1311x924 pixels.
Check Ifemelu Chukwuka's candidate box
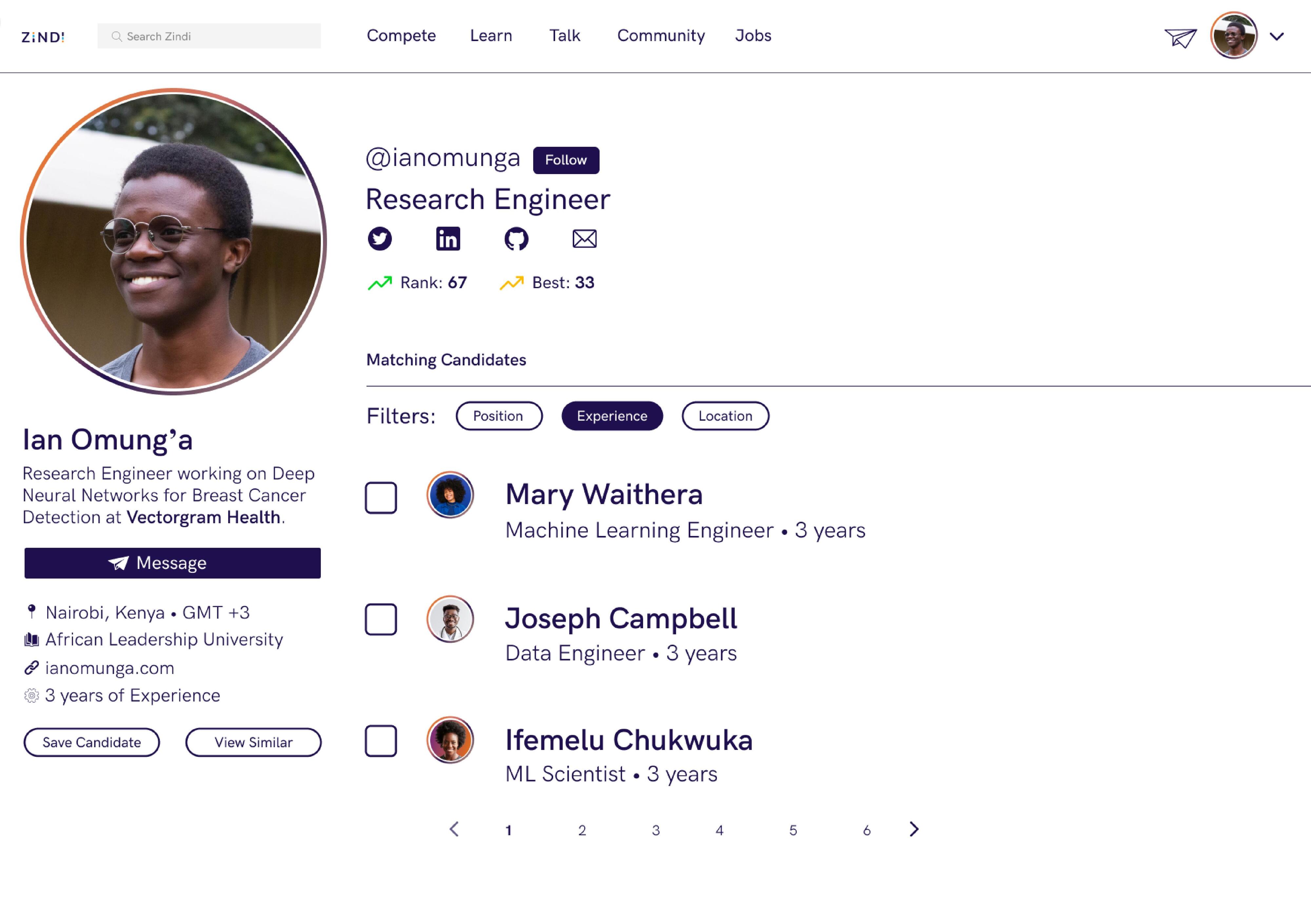click(x=381, y=741)
